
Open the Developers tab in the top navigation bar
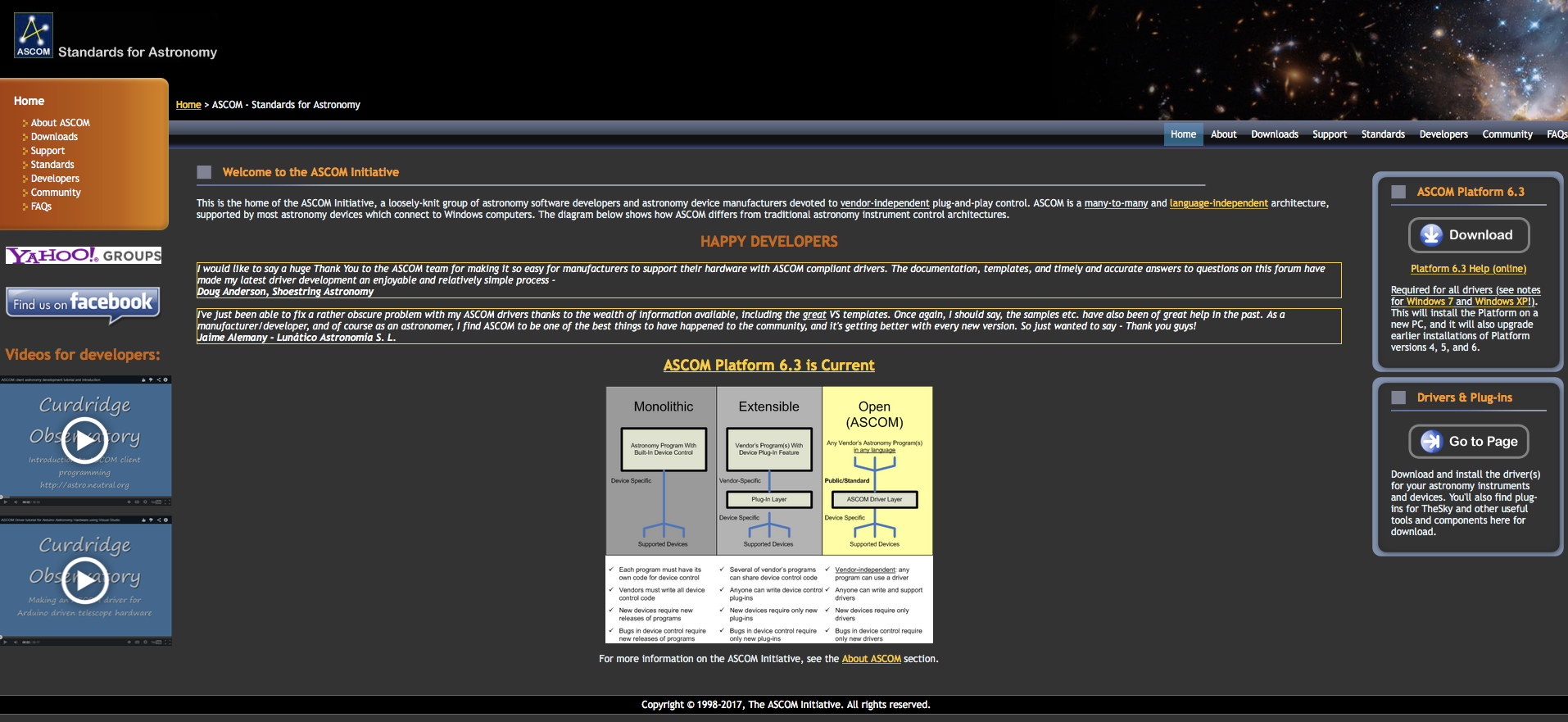pos(1443,134)
